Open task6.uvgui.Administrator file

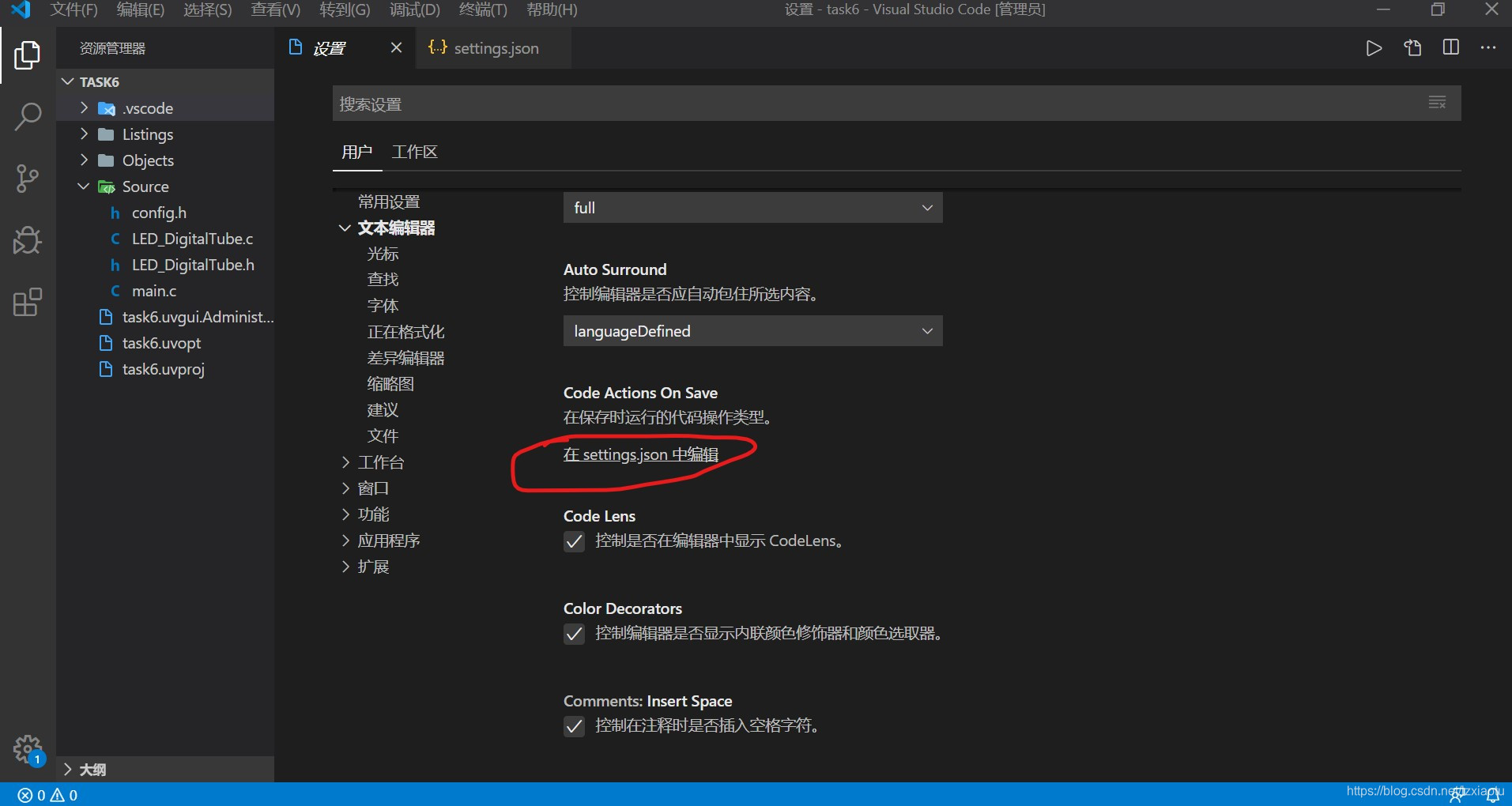[x=198, y=317]
